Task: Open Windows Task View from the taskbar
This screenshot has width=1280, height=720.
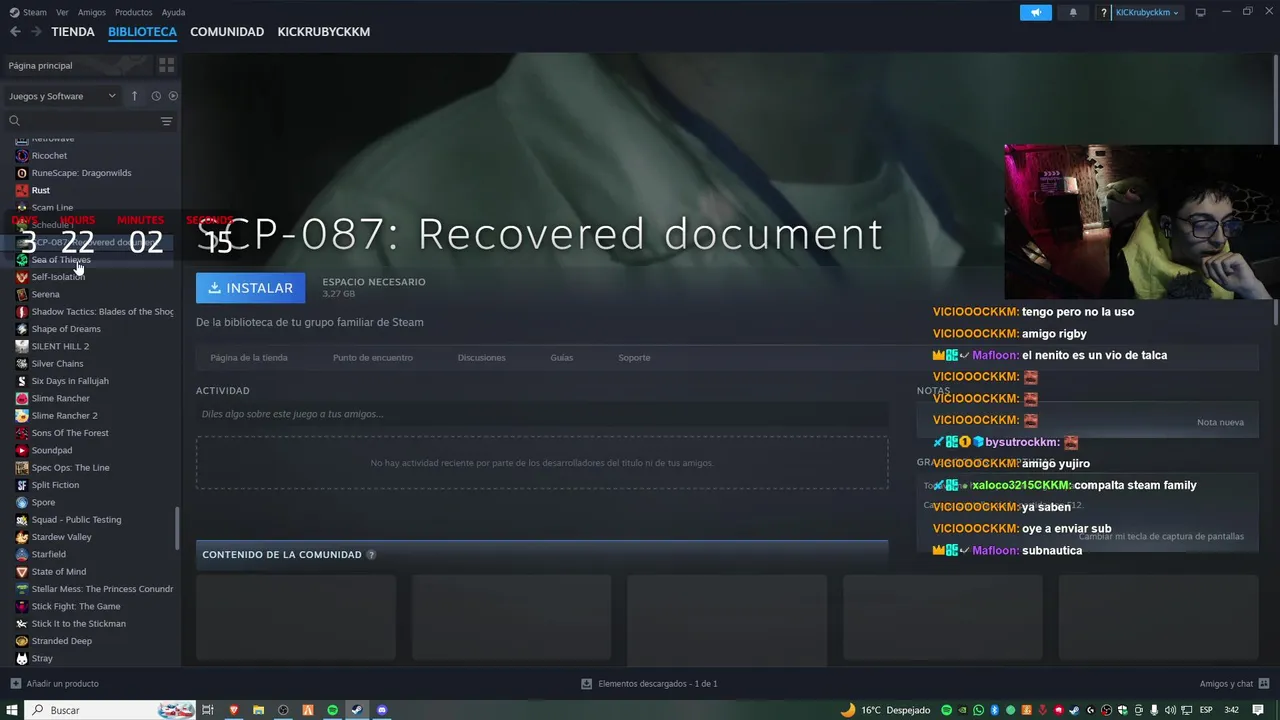Action: pyautogui.click(x=208, y=710)
